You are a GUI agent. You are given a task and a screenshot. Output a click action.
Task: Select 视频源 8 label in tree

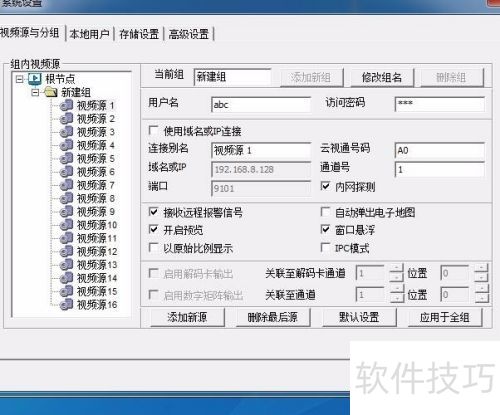click(x=95, y=198)
